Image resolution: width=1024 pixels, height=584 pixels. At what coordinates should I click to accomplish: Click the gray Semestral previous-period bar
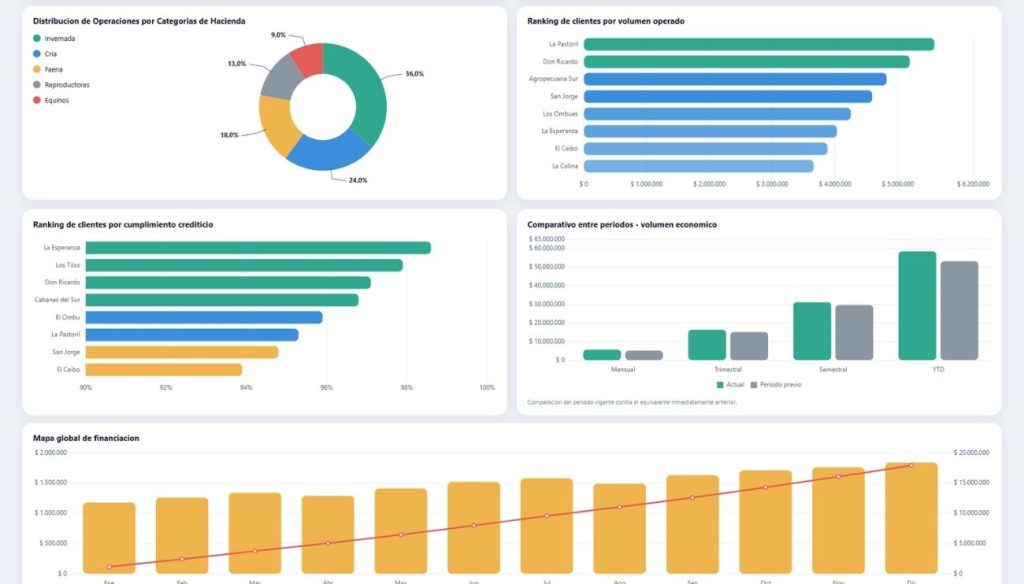854,332
